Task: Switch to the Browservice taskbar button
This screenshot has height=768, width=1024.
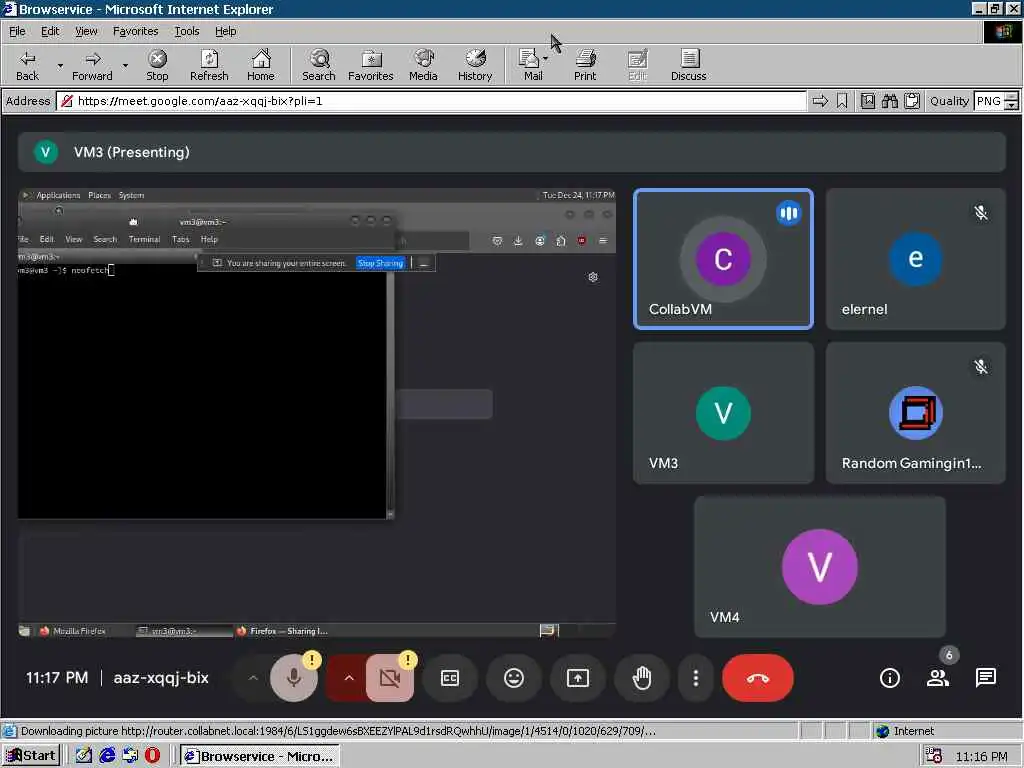Action: click(259, 756)
